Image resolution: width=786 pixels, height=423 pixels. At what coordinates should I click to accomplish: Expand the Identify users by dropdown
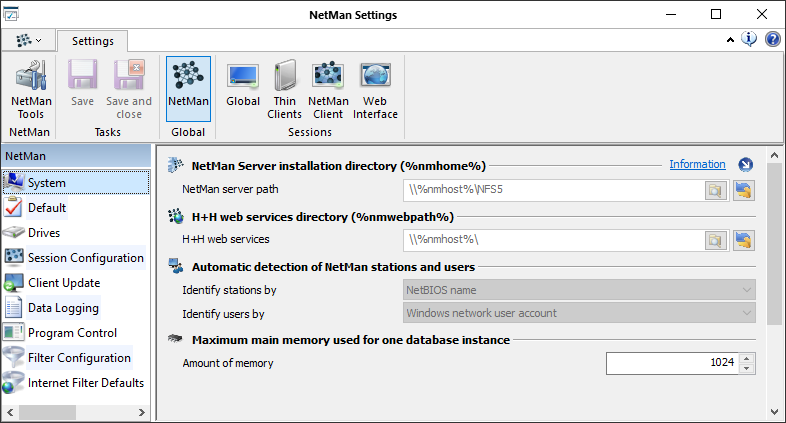[745, 313]
